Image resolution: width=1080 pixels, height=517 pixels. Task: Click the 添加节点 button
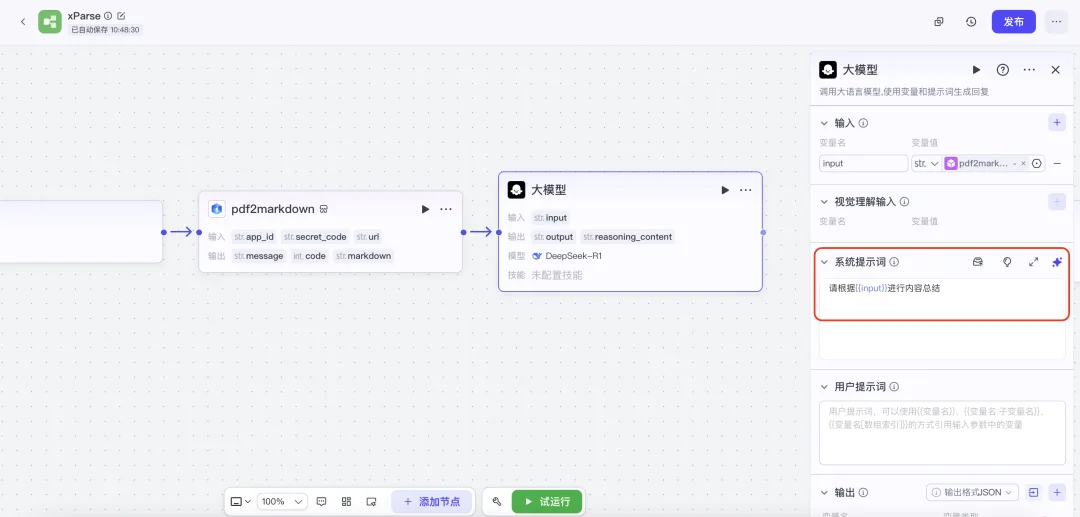click(431, 502)
